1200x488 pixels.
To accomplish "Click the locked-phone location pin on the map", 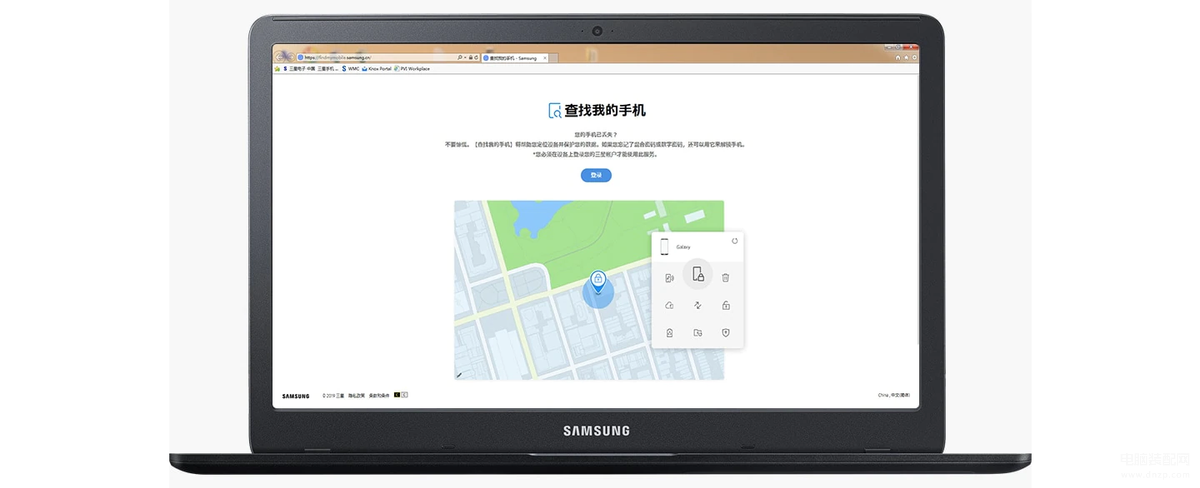I will (x=598, y=280).
